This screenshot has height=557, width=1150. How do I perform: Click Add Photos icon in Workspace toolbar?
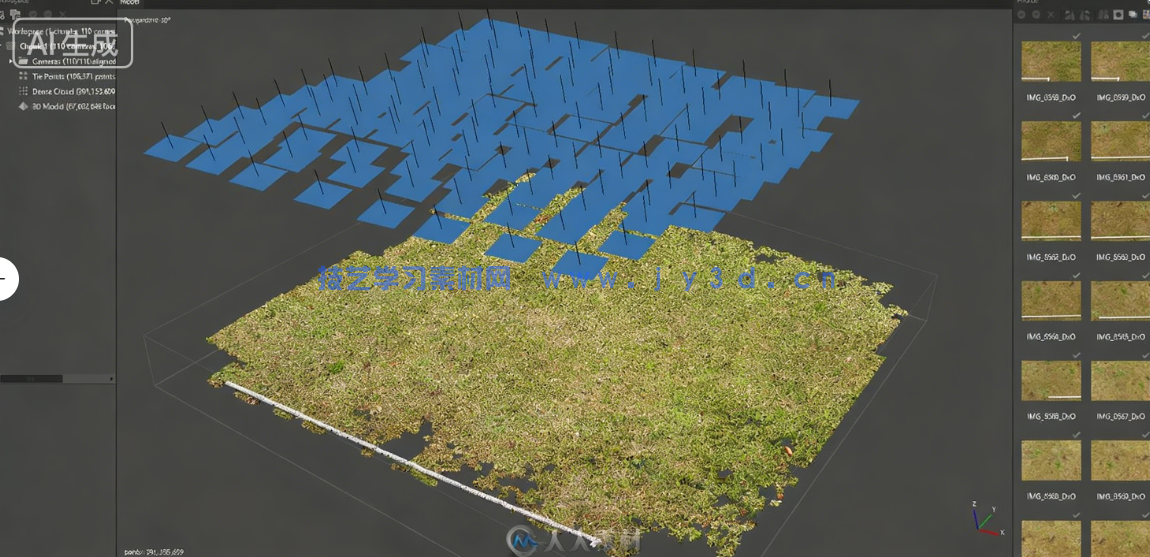16,15
